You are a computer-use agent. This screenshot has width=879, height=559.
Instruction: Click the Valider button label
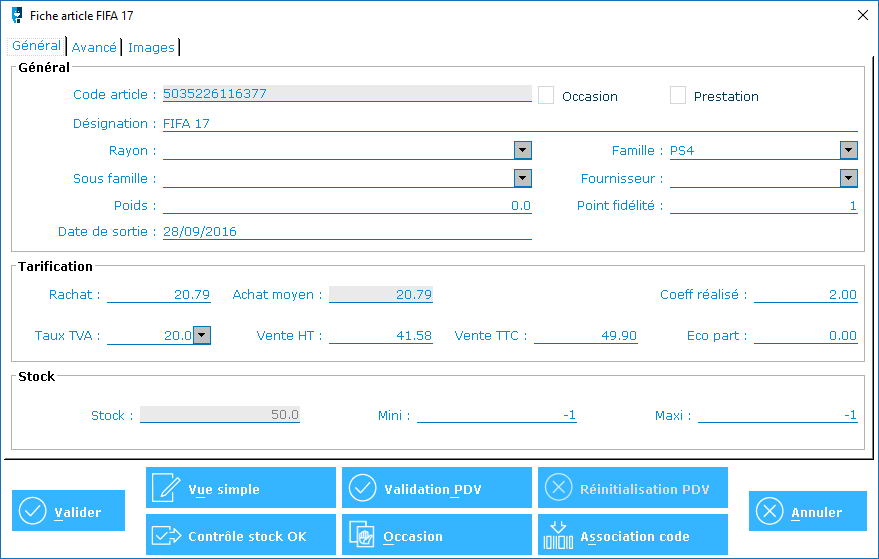(x=78, y=512)
